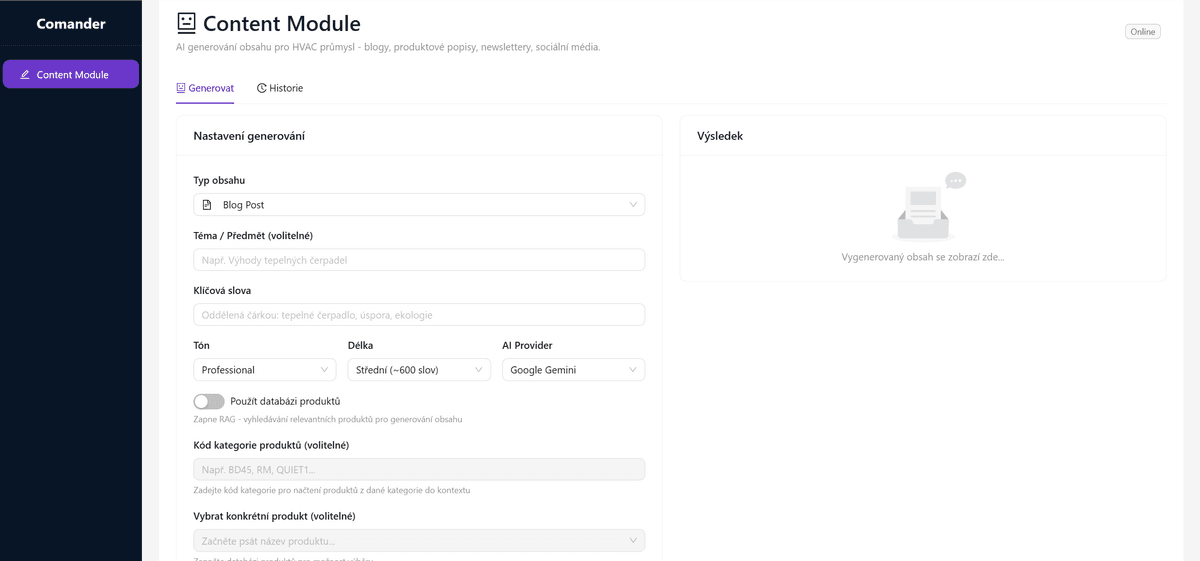
Task: Click the Online status badge
Action: 1142,32
